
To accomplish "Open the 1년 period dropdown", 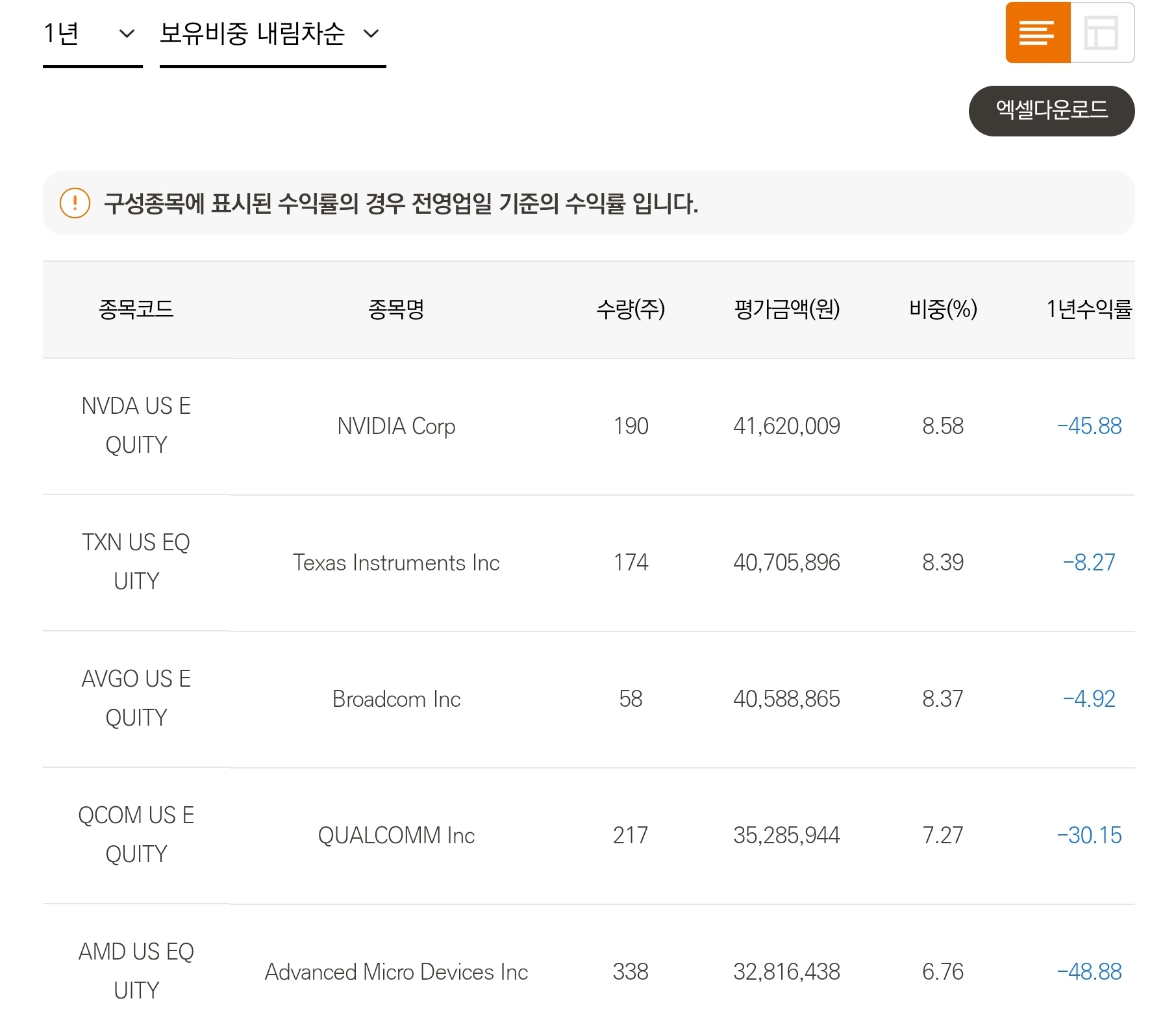I will point(92,34).
